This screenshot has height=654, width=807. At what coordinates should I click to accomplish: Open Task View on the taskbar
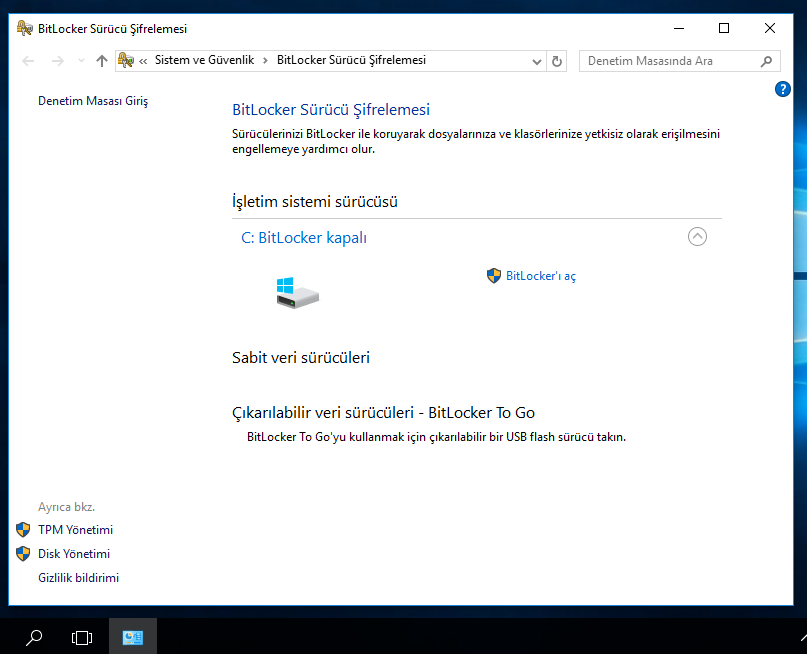click(82, 637)
